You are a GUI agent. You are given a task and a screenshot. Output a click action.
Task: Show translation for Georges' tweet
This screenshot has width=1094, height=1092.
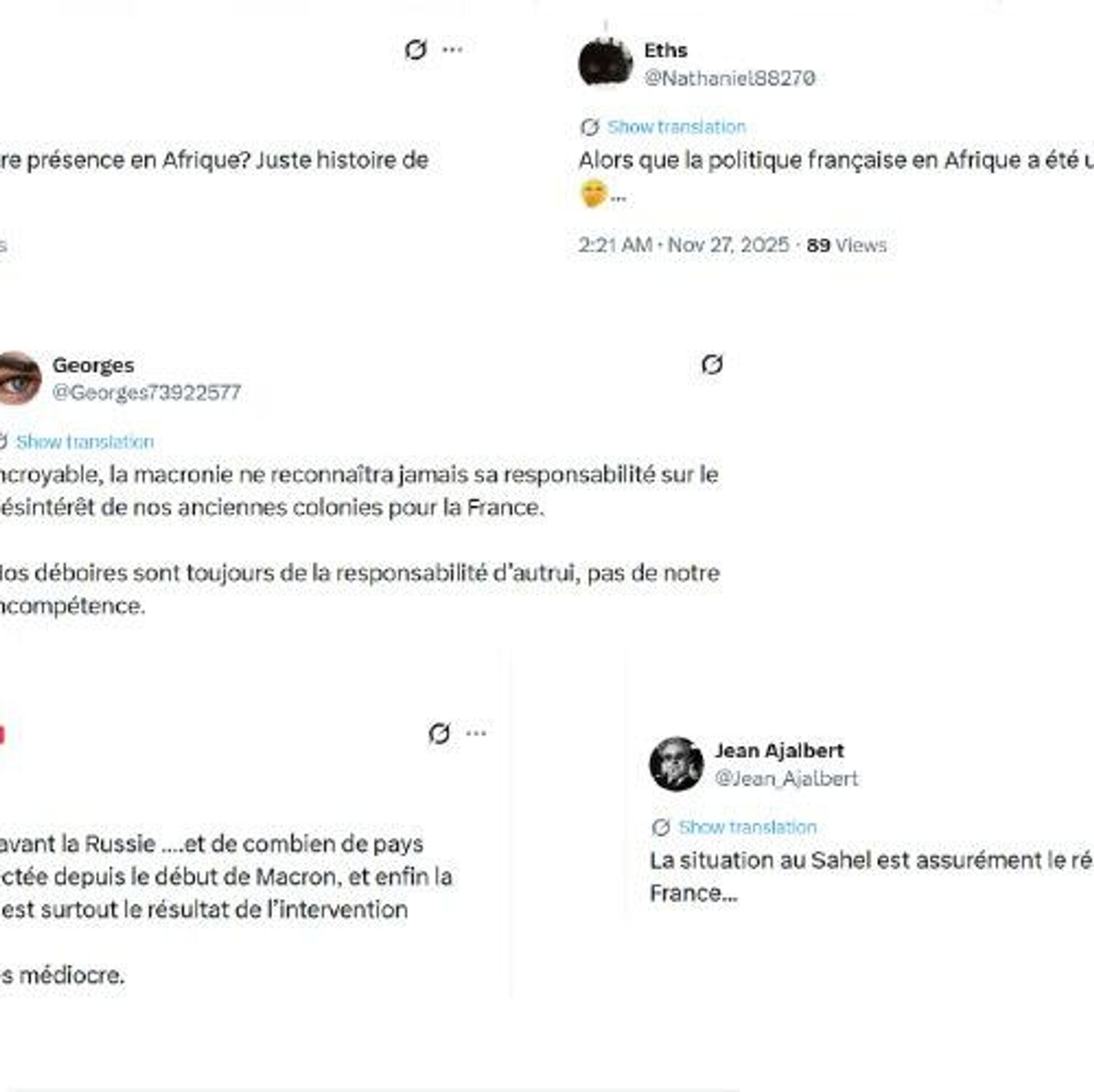[x=85, y=442]
